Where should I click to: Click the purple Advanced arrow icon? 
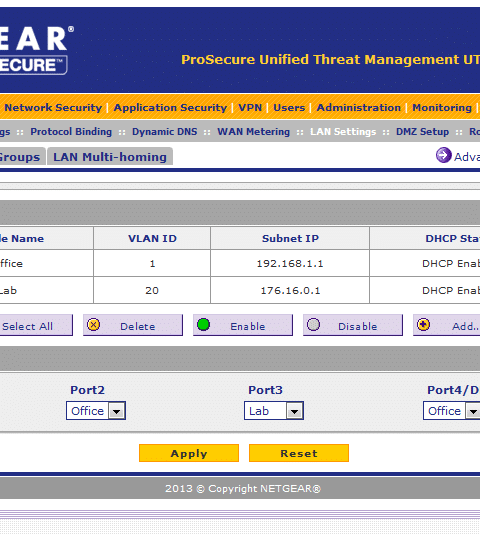click(x=443, y=155)
